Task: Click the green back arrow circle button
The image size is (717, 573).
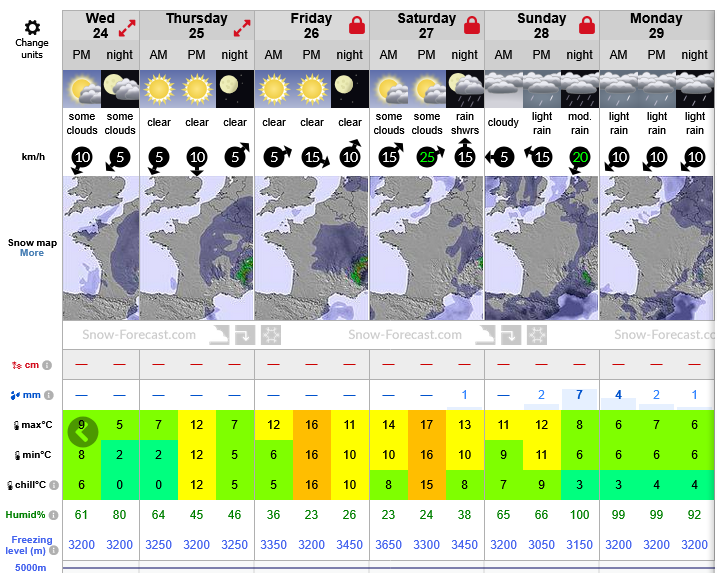Action: (83, 431)
